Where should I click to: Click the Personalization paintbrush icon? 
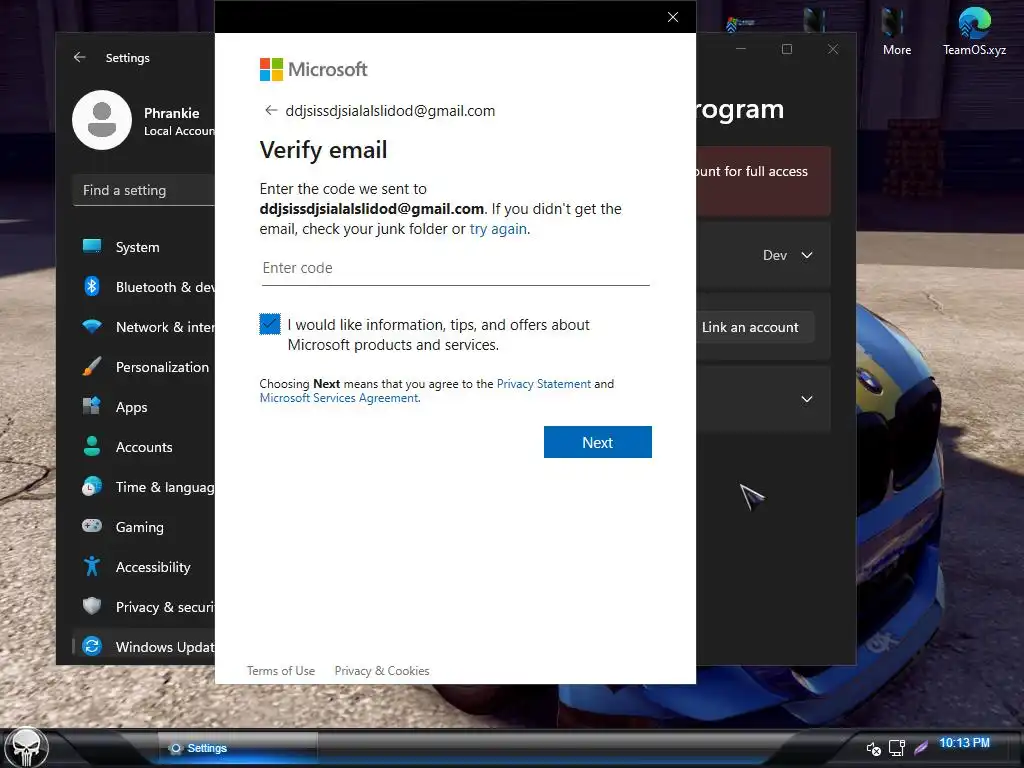point(92,366)
